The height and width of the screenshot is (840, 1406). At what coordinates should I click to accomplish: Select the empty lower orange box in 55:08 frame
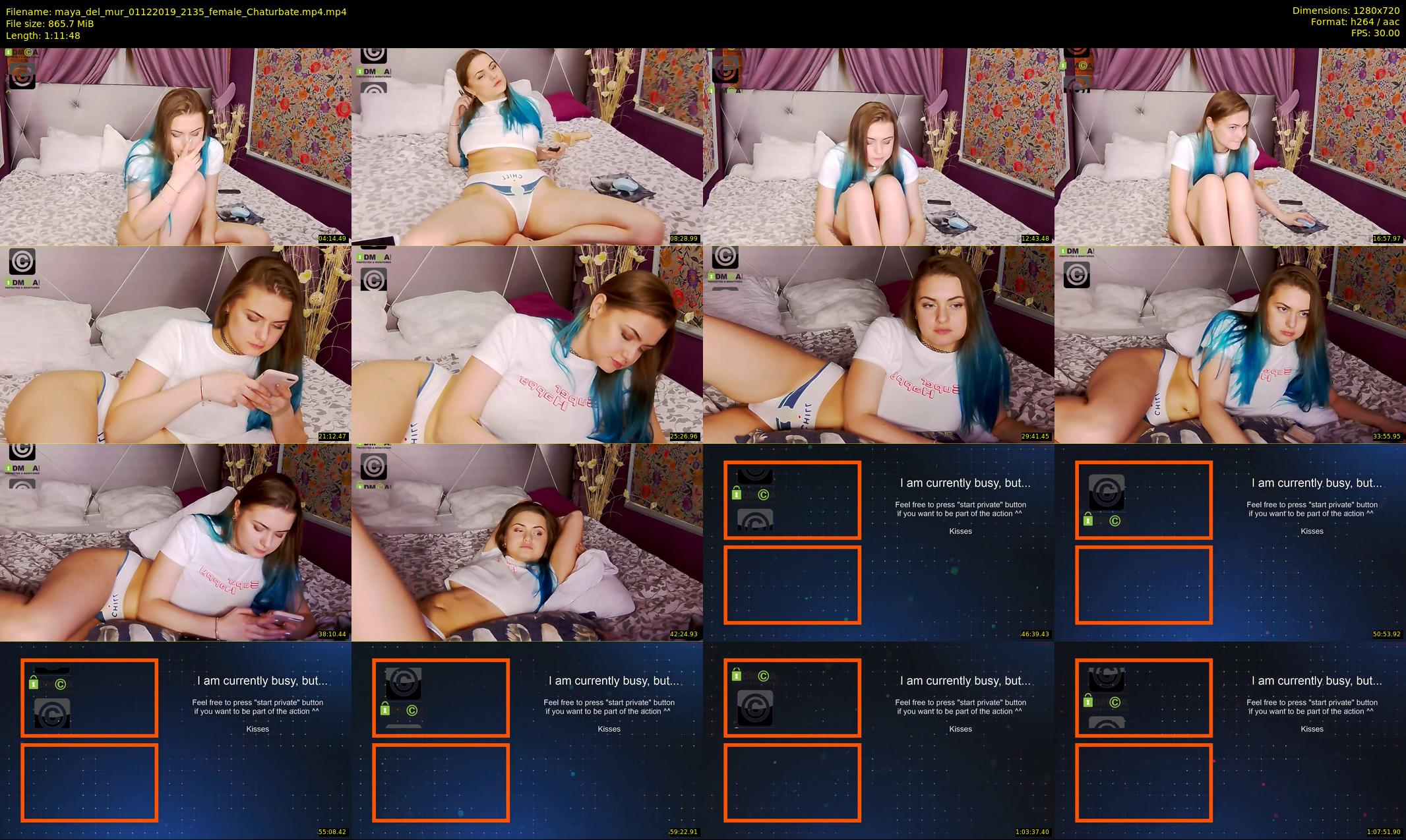click(89, 782)
